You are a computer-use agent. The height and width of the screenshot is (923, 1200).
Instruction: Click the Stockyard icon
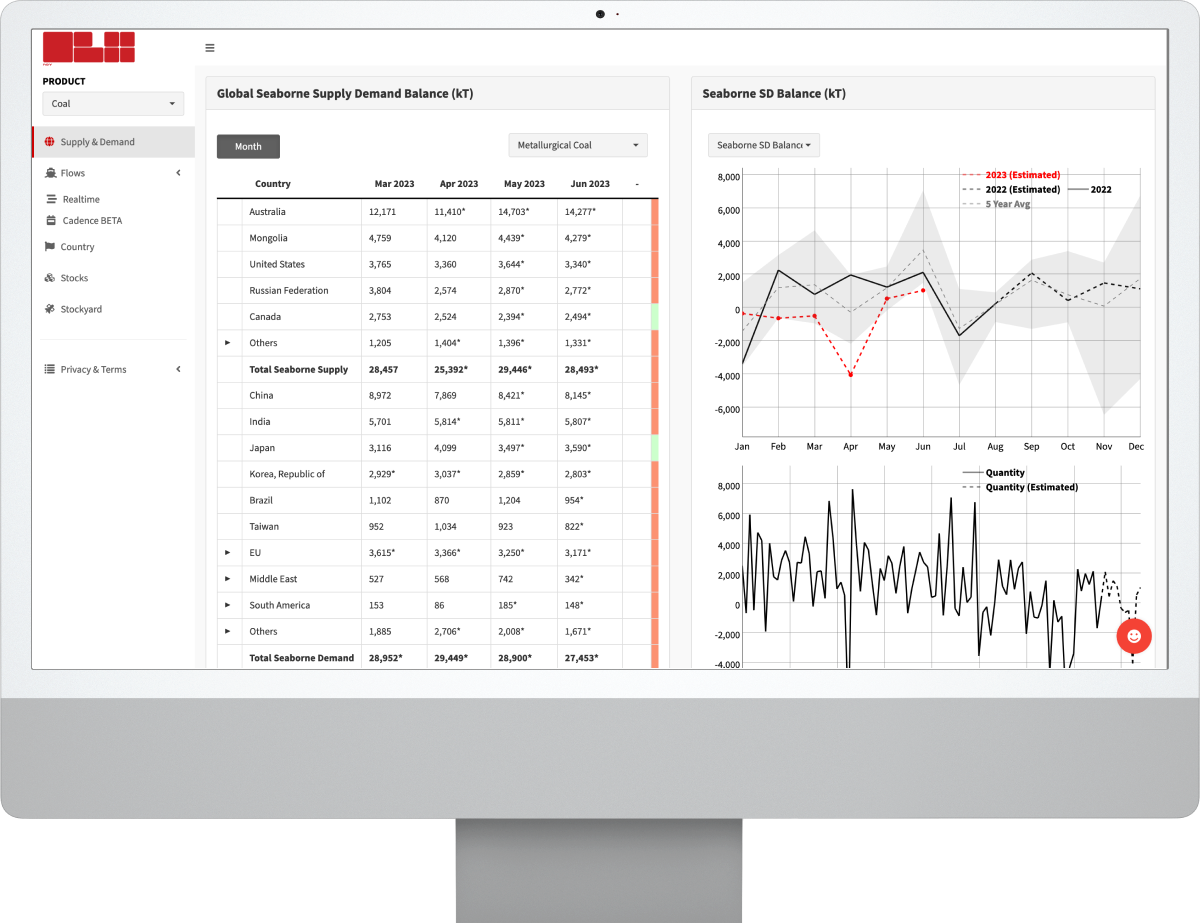point(50,309)
